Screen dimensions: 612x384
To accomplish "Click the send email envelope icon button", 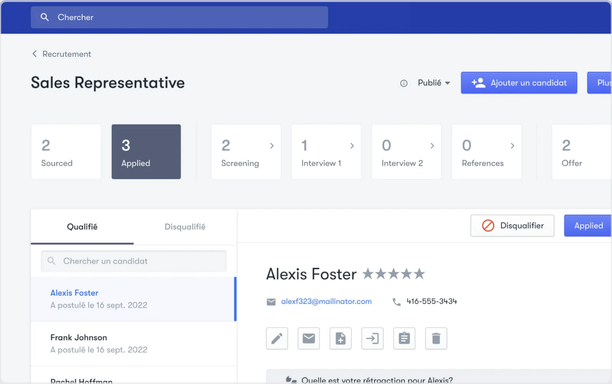I will click(x=309, y=338).
